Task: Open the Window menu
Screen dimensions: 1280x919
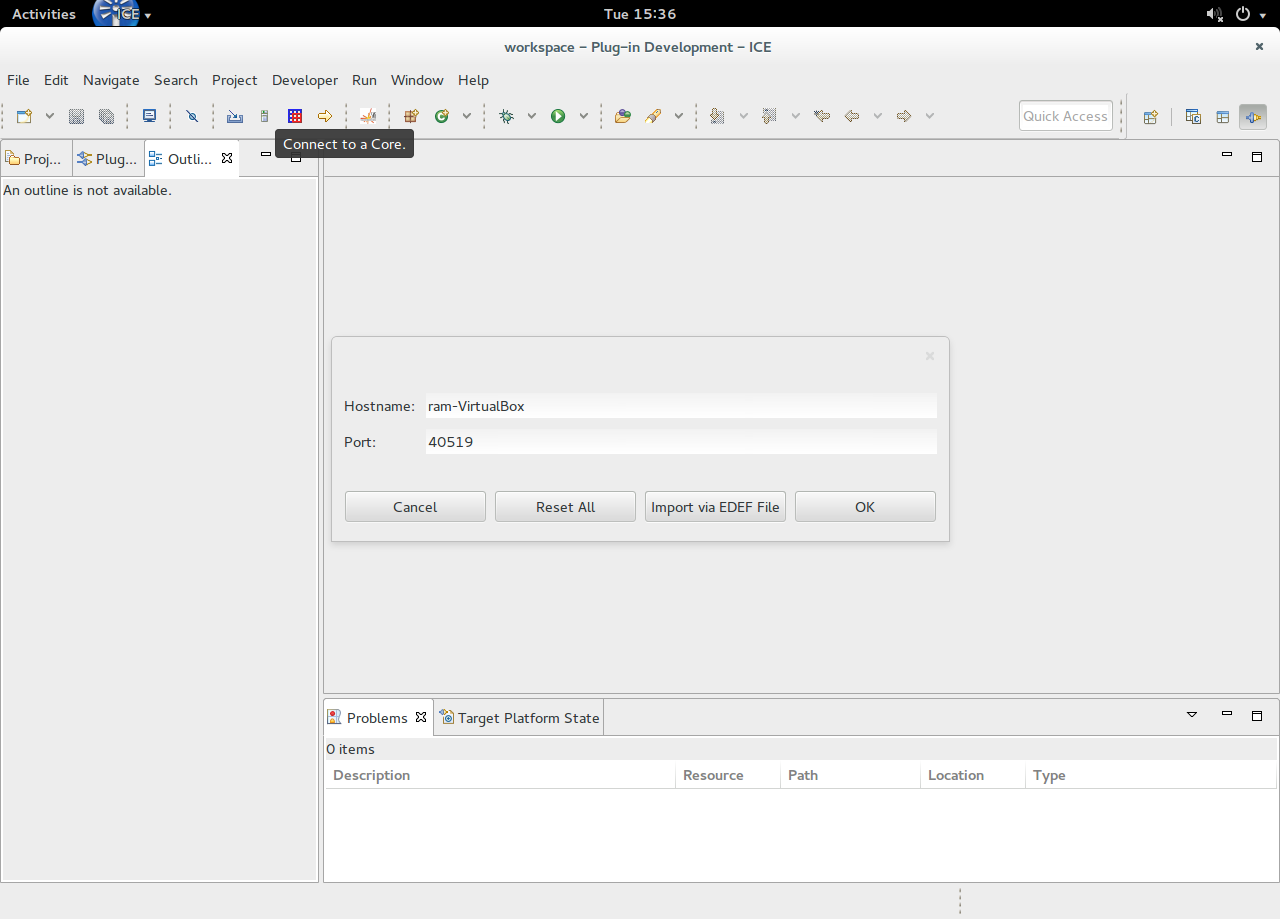Action: point(417,80)
